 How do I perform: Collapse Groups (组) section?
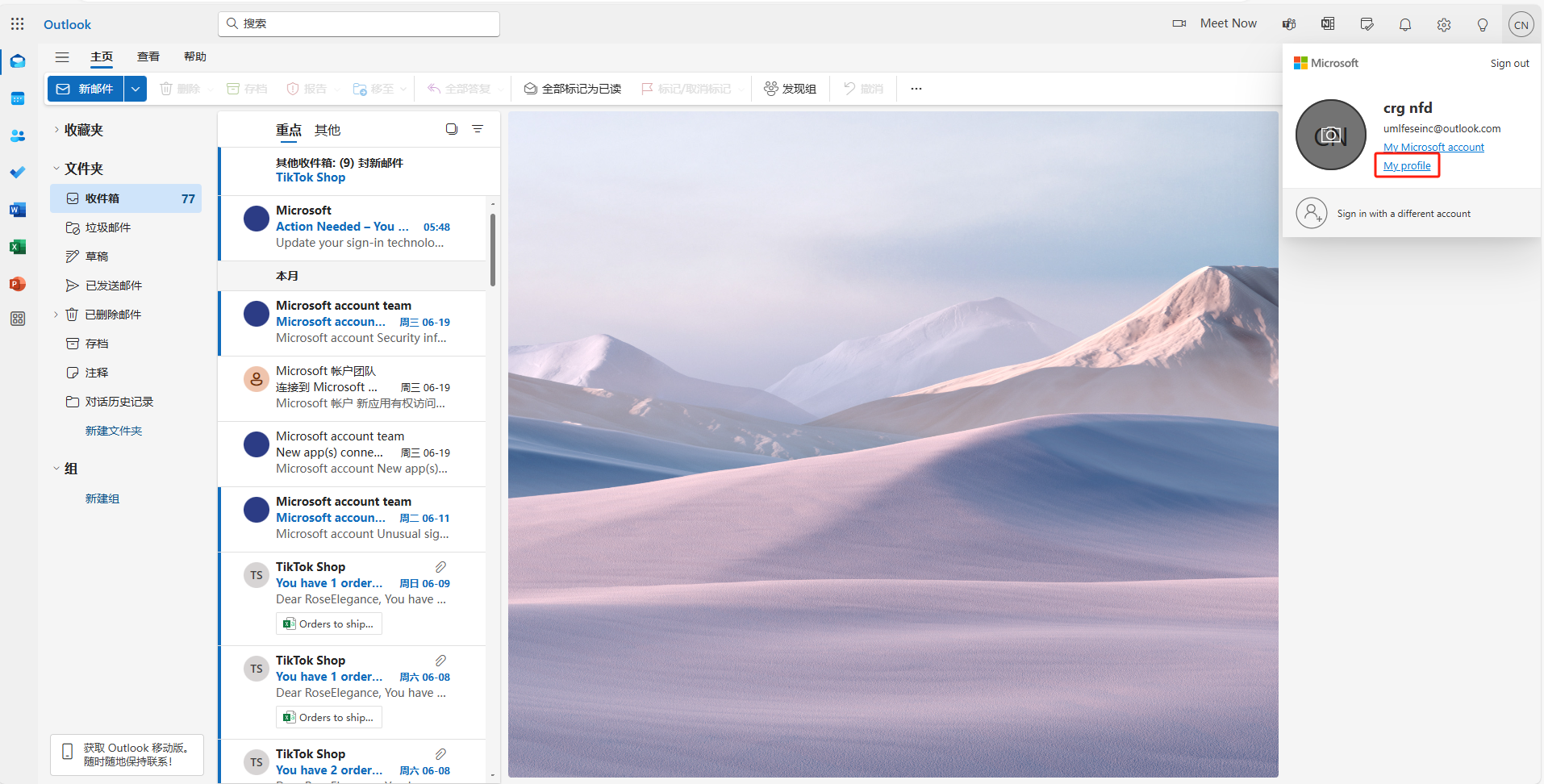(x=56, y=469)
